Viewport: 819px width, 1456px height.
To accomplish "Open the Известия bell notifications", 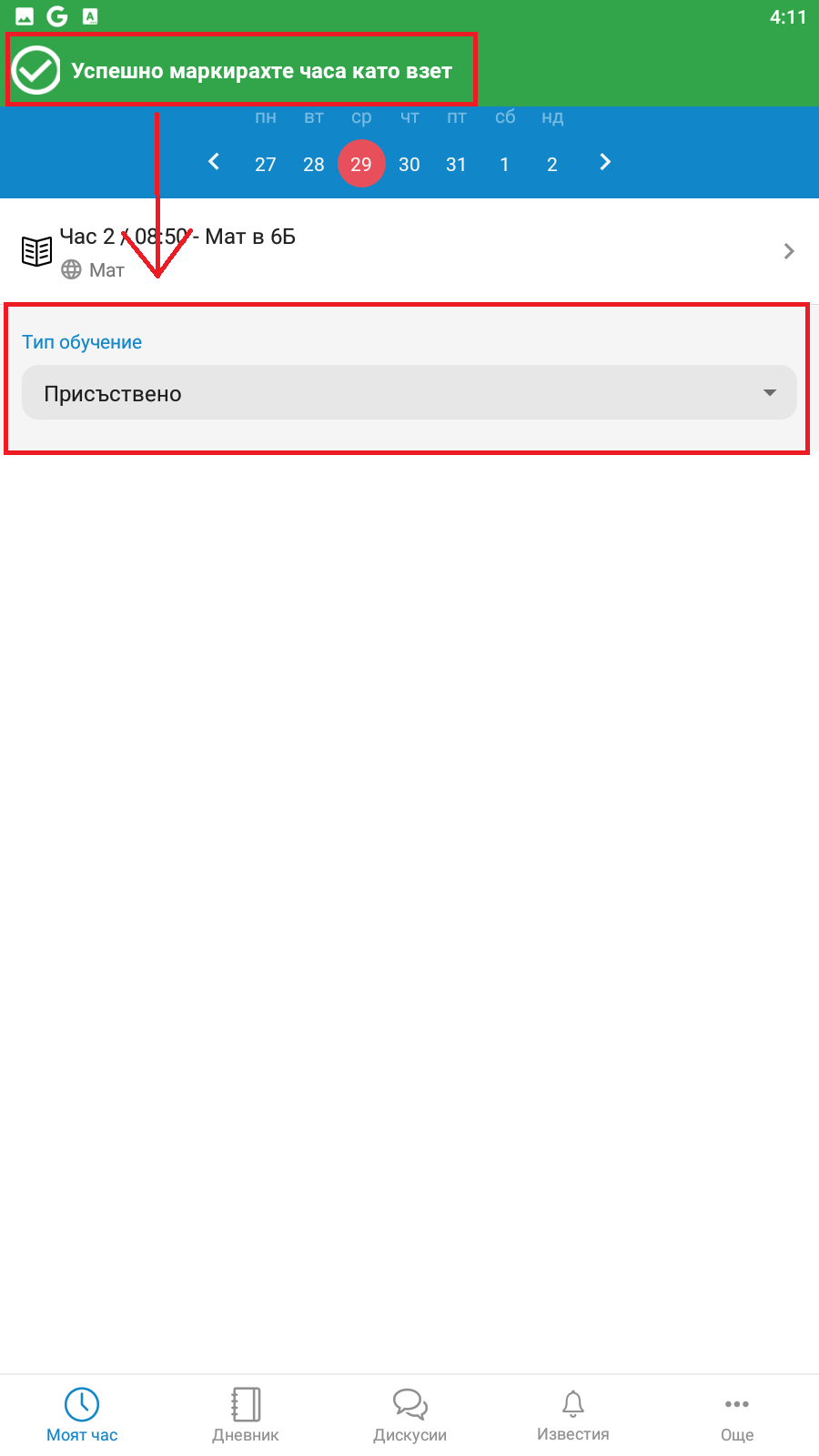I will tap(573, 1415).
